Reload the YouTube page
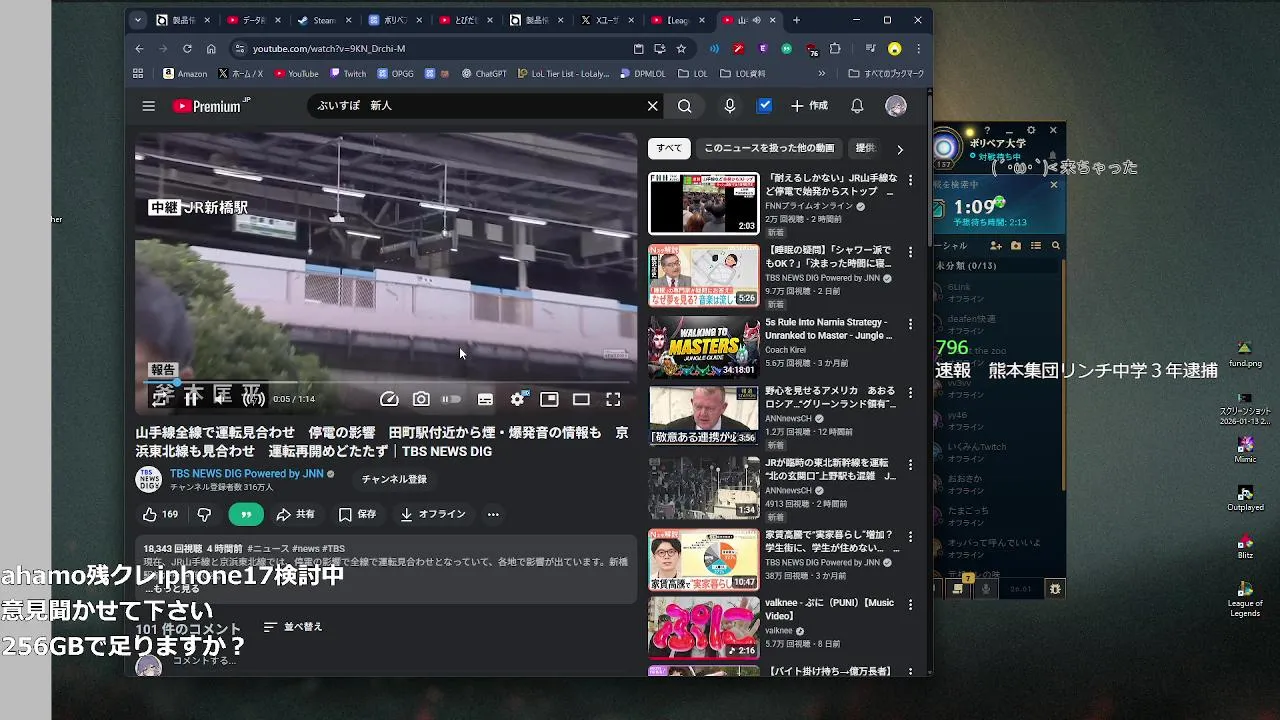This screenshot has height=720, width=1280. click(187, 48)
